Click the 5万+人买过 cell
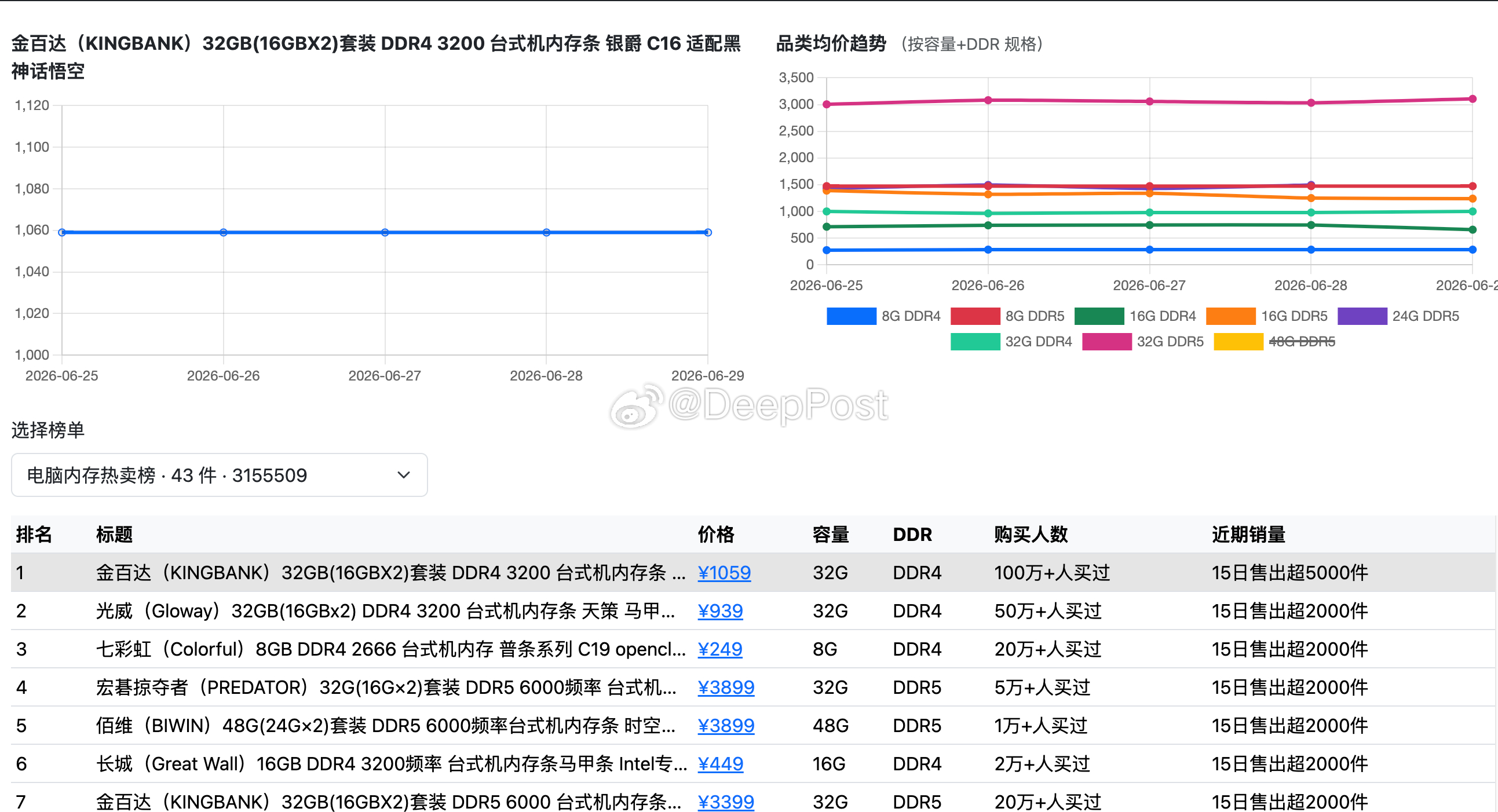The height and width of the screenshot is (812, 1498). pos(1042,687)
